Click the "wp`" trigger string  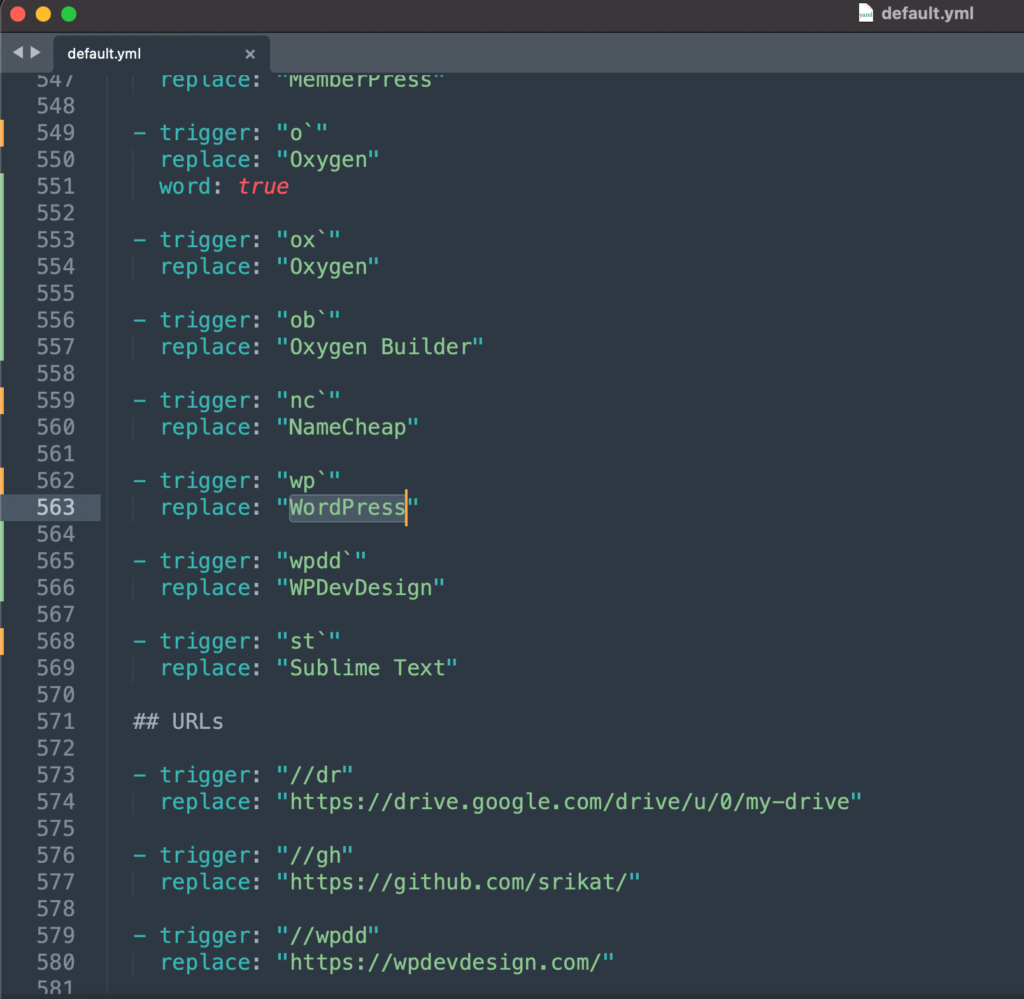click(308, 481)
